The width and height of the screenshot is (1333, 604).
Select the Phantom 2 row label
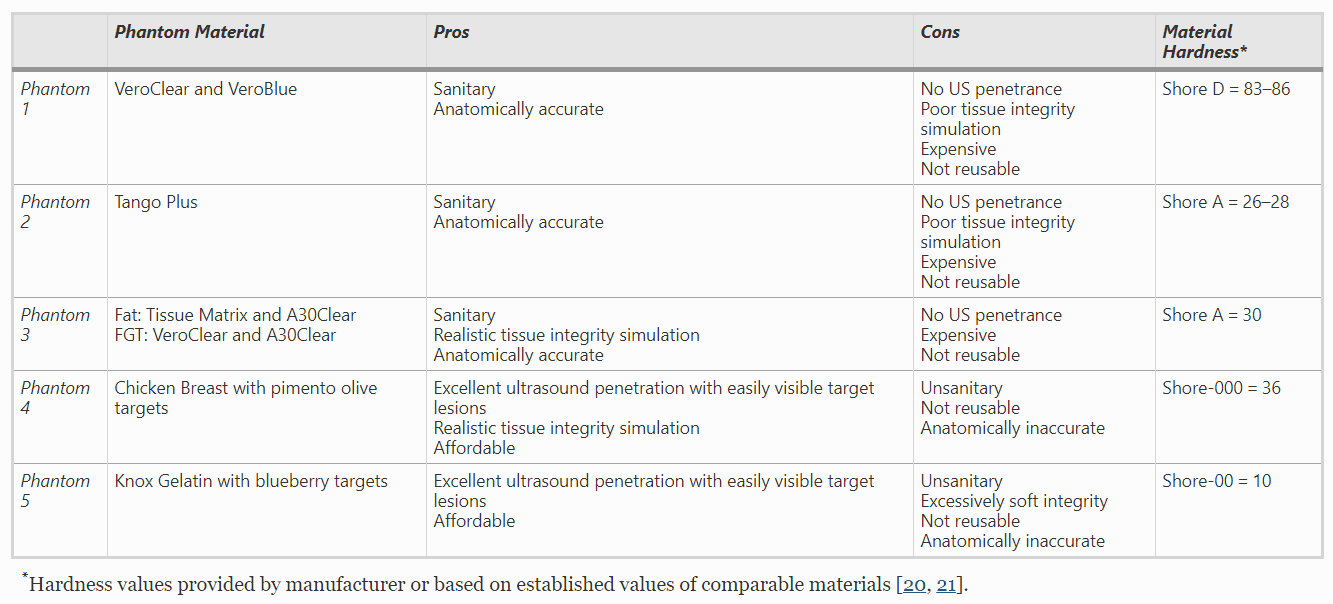[55, 212]
